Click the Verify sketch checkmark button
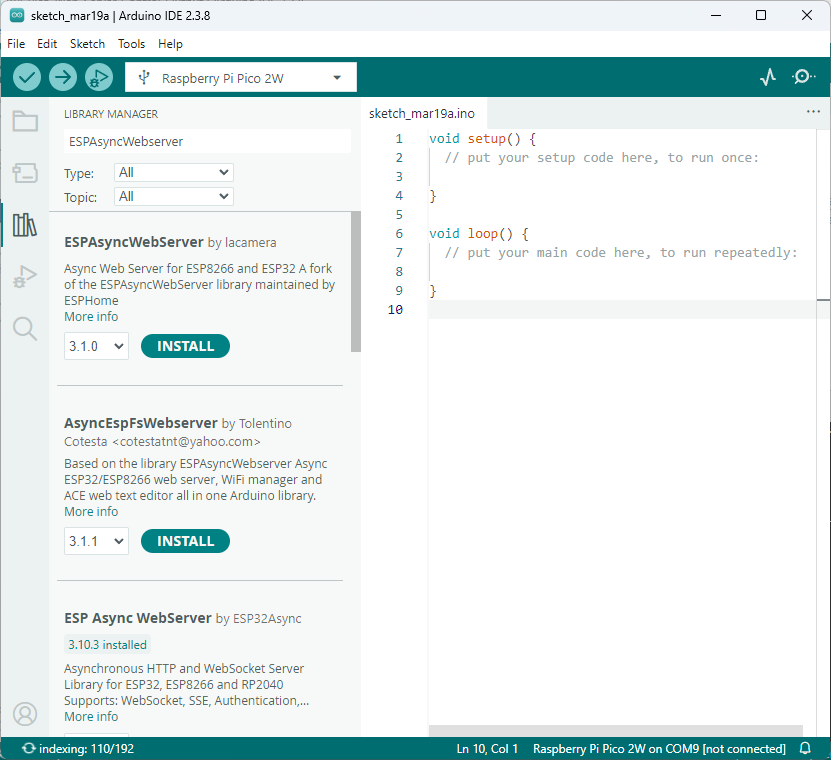 point(27,77)
